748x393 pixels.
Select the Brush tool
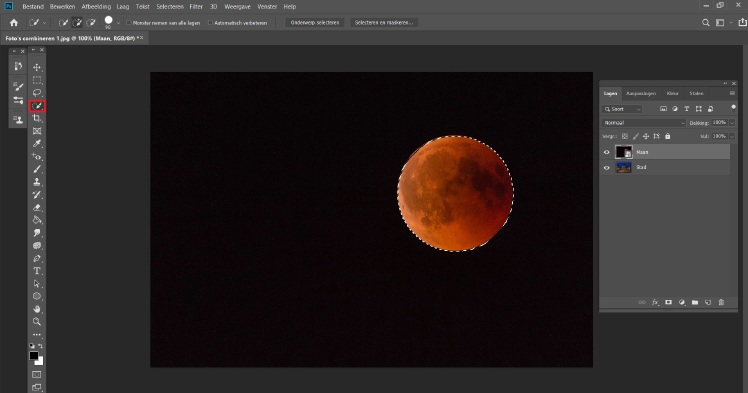(x=37, y=169)
